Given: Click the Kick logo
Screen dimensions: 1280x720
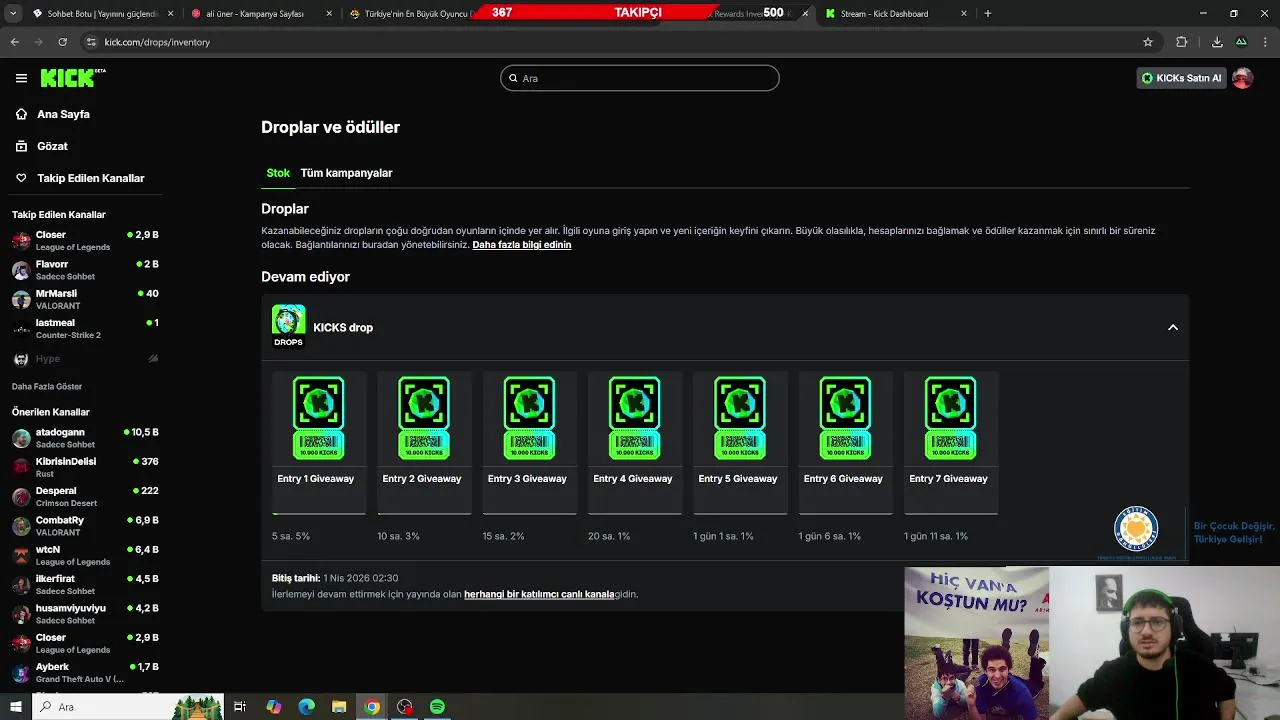Looking at the screenshot, I should [73, 78].
